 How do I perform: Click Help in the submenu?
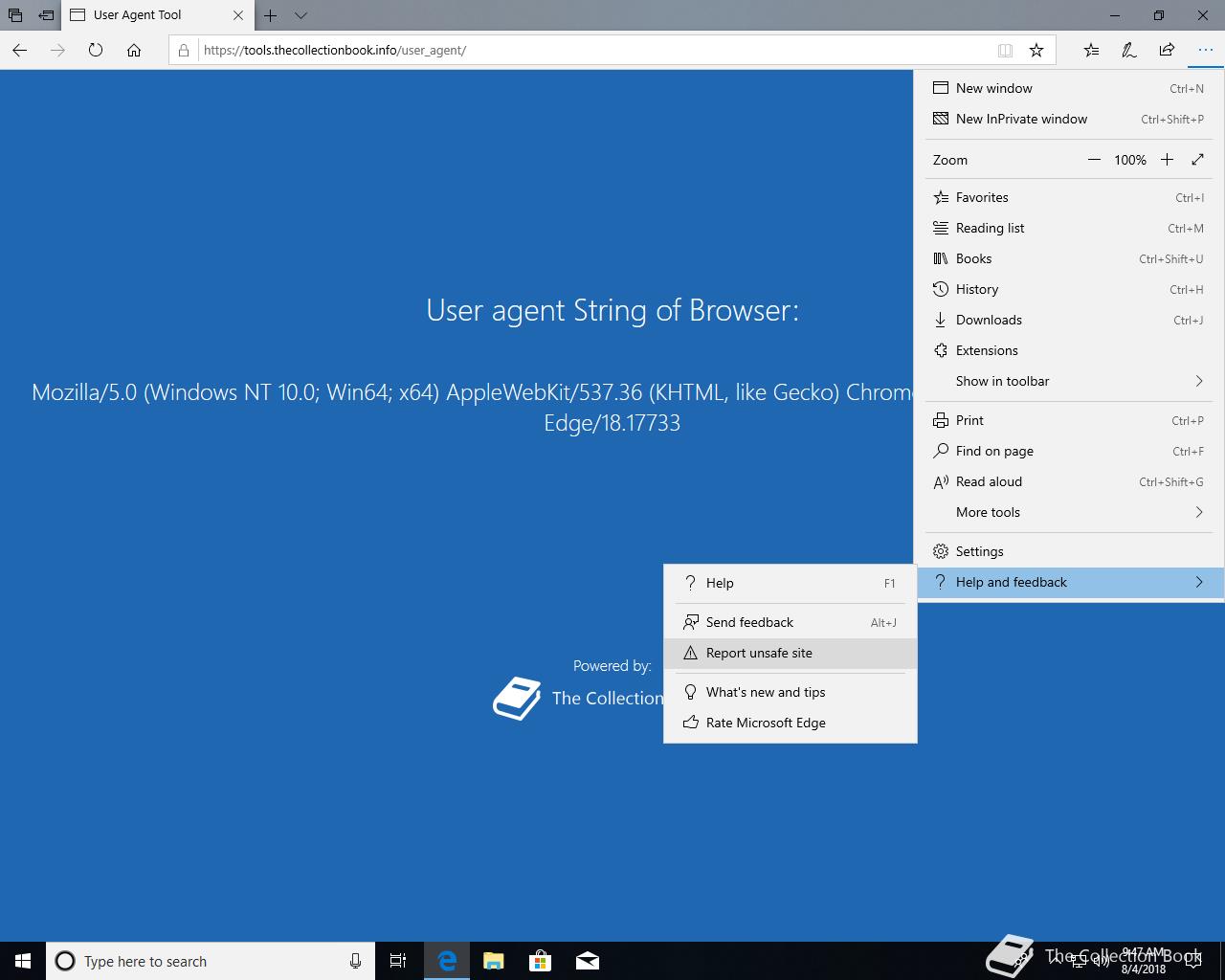[x=791, y=583]
